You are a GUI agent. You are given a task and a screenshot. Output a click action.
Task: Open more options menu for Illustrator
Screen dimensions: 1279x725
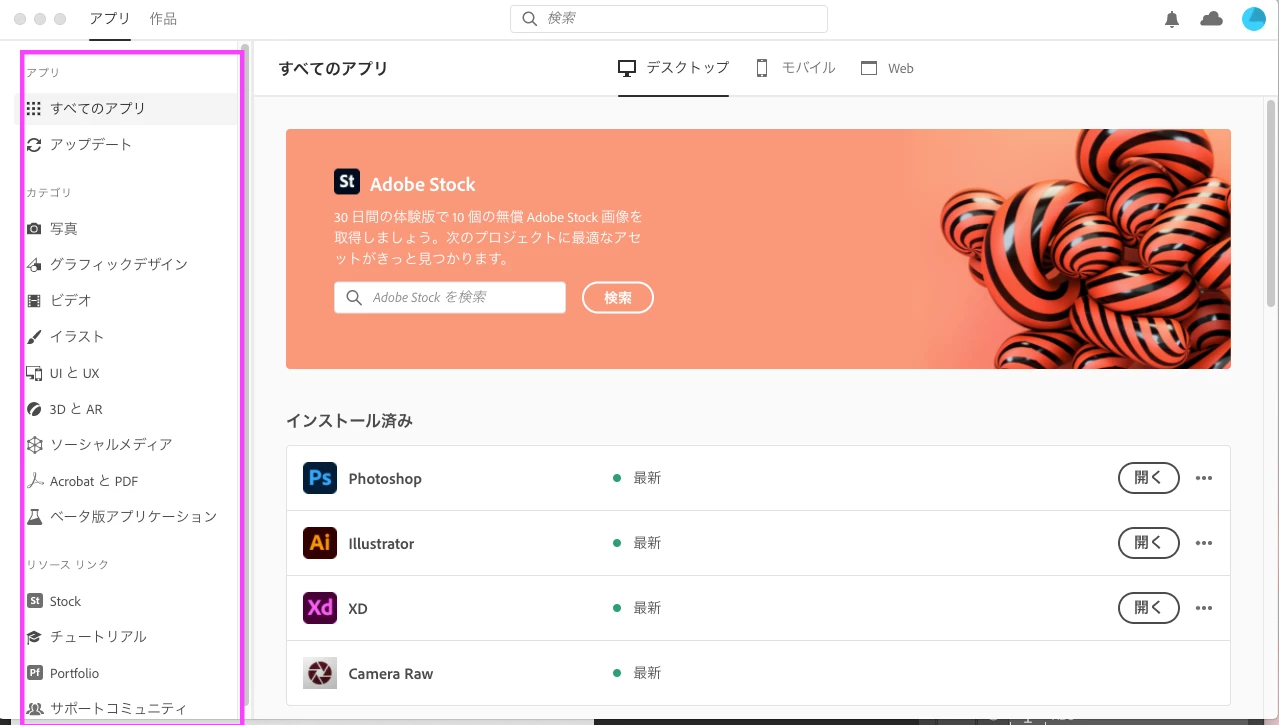(x=1204, y=543)
